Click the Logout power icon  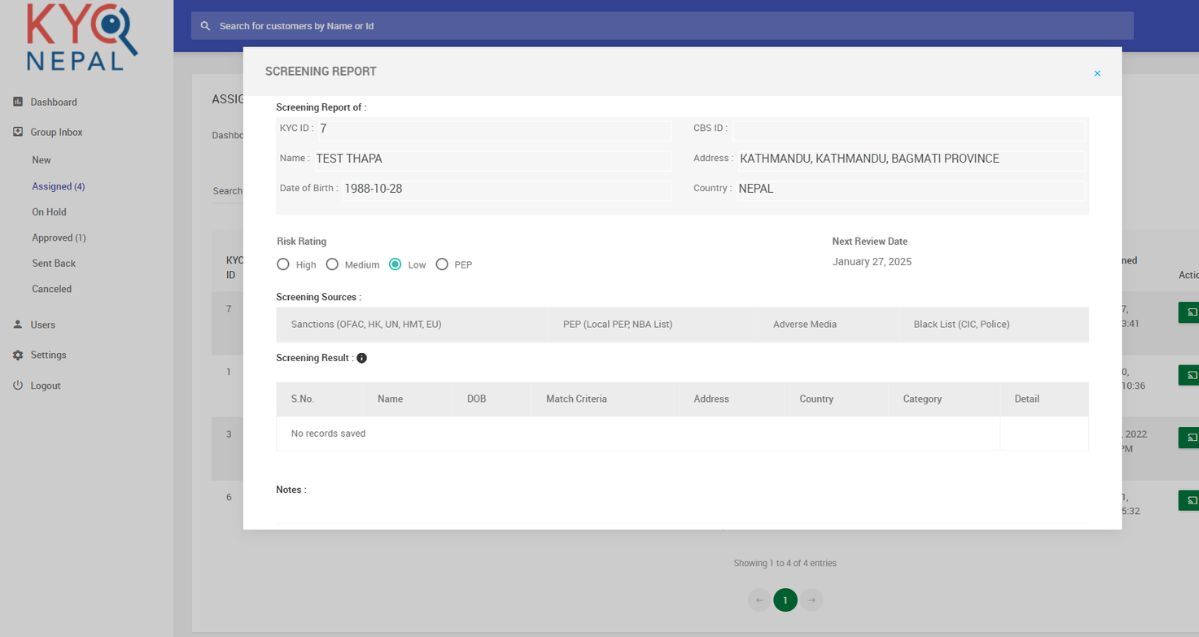18,386
